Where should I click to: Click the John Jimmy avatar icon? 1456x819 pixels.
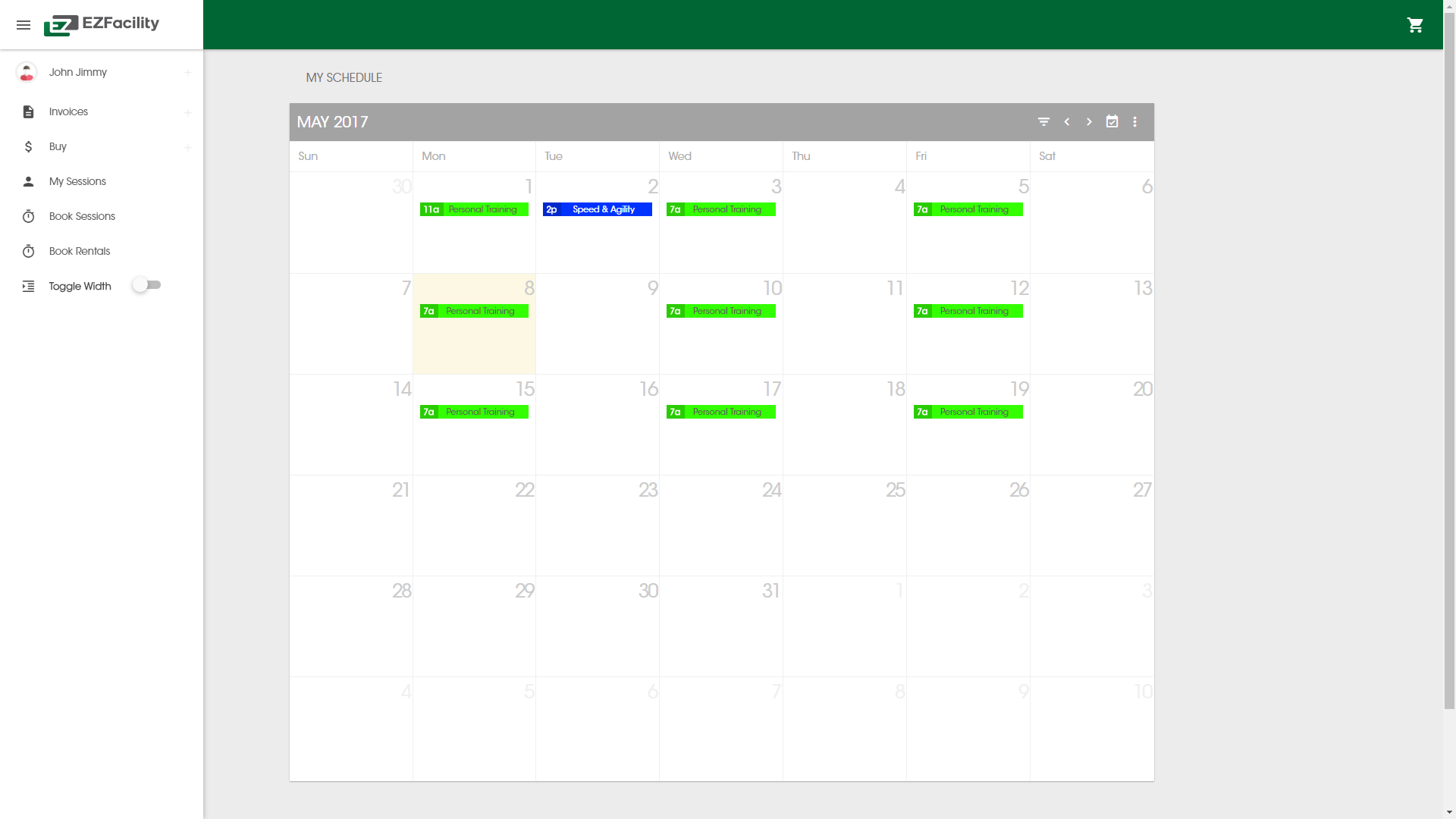[27, 72]
